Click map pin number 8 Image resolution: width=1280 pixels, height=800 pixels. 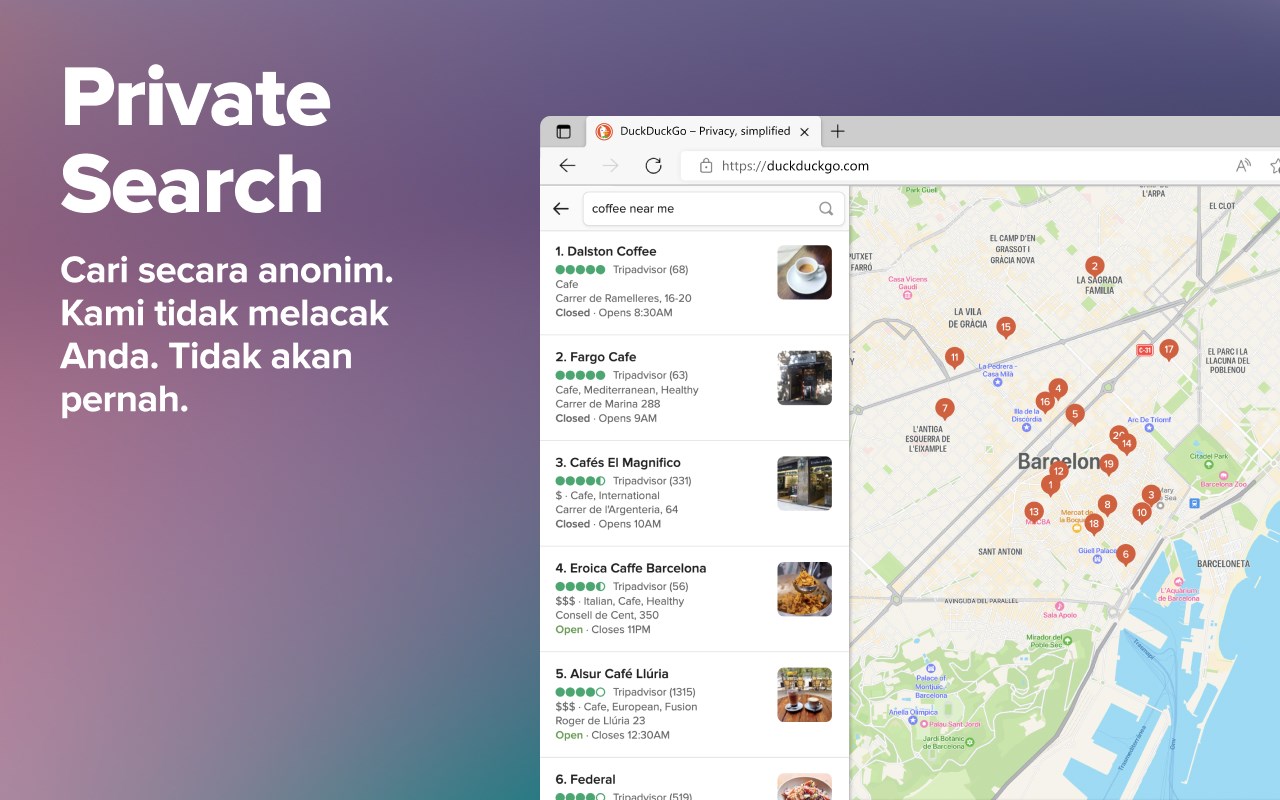click(x=1106, y=506)
